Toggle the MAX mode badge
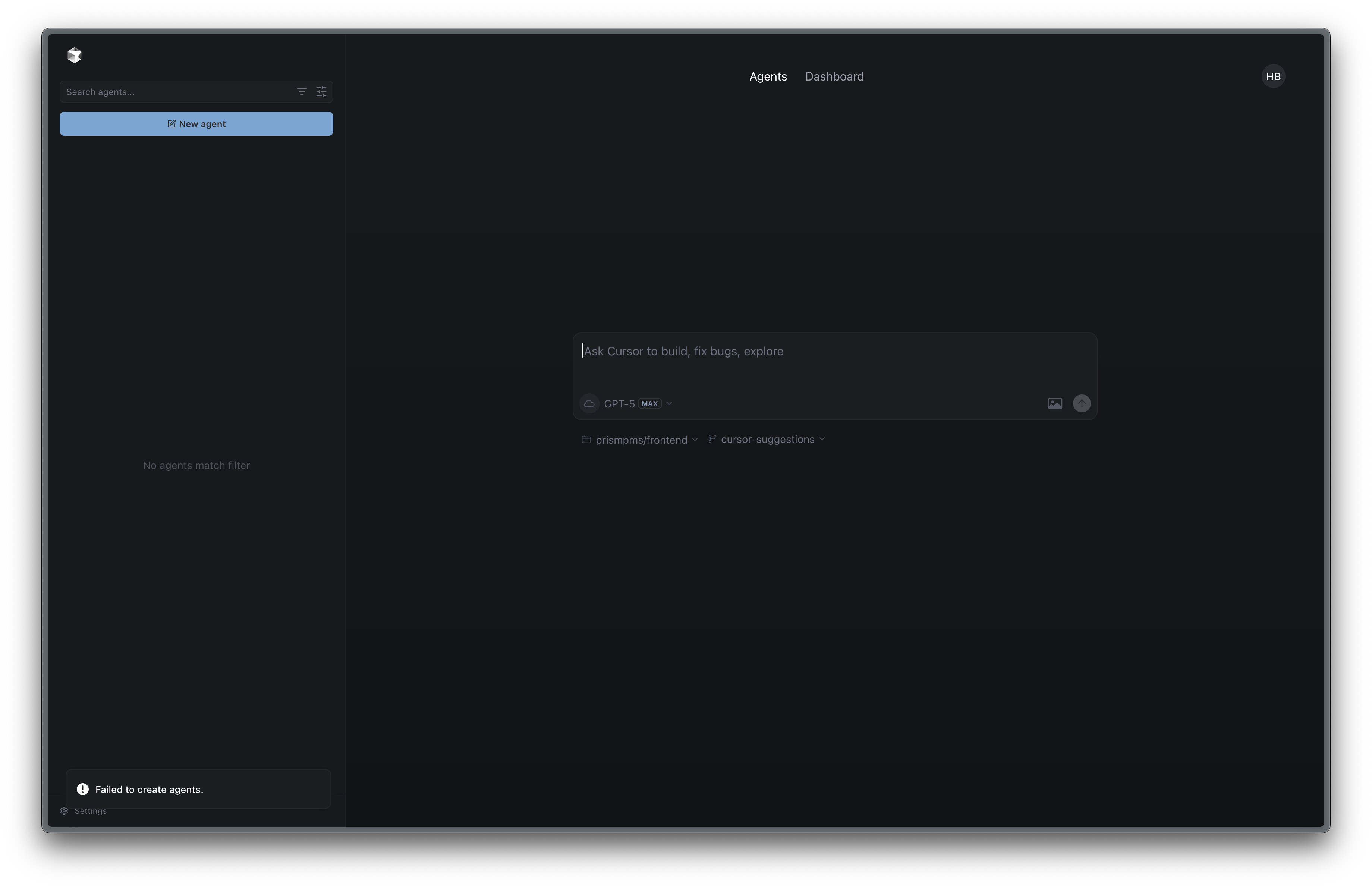The image size is (1372, 888). pyautogui.click(x=650, y=404)
